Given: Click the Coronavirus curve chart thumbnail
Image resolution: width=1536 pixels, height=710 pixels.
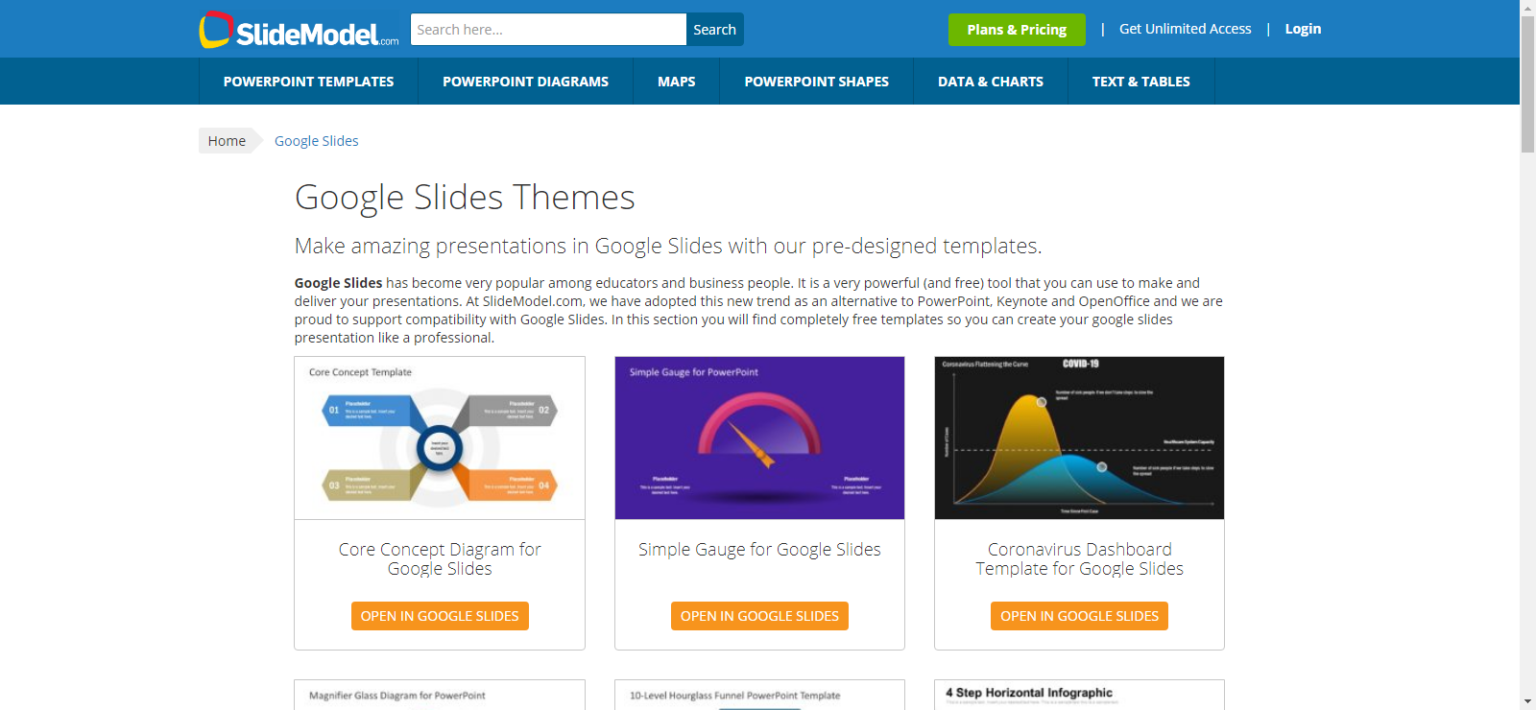Looking at the screenshot, I should point(1079,438).
